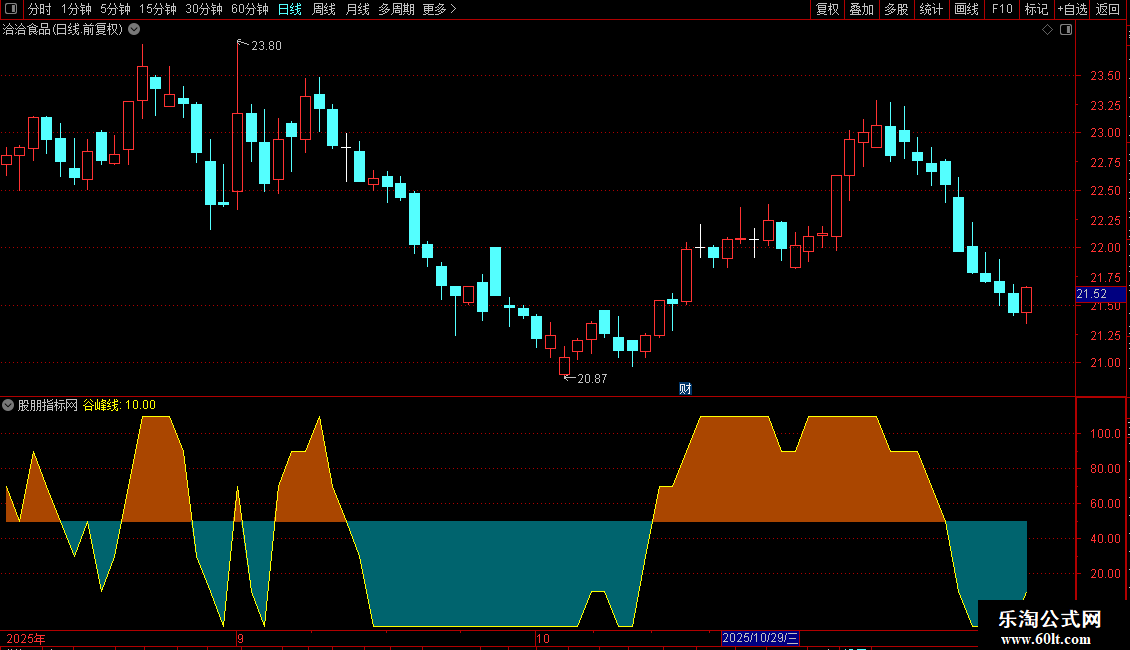
Task: Click the 财 financial marker icon
Action: 685,388
